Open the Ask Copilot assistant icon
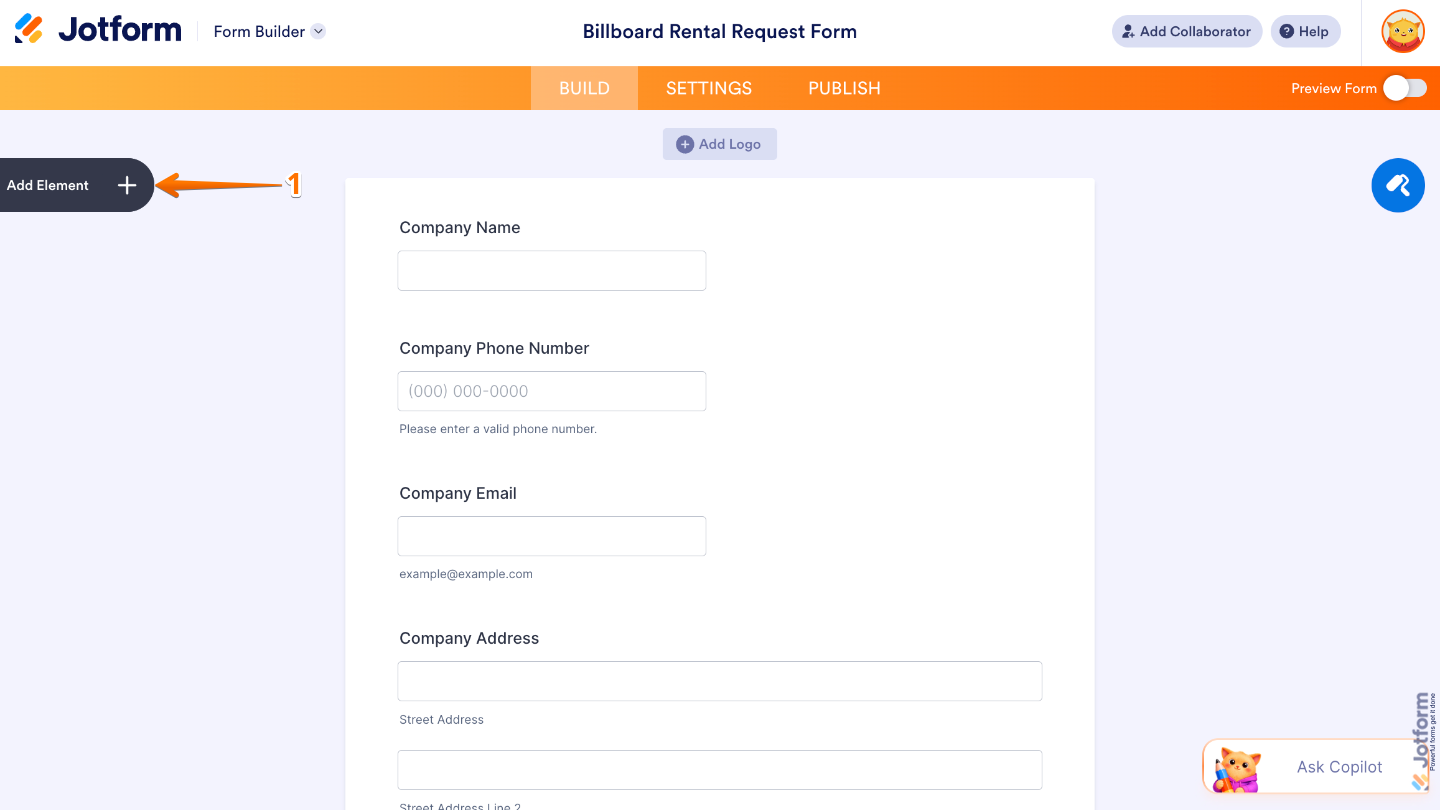The height and width of the screenshot is (810, 1440). [1237, 767]
